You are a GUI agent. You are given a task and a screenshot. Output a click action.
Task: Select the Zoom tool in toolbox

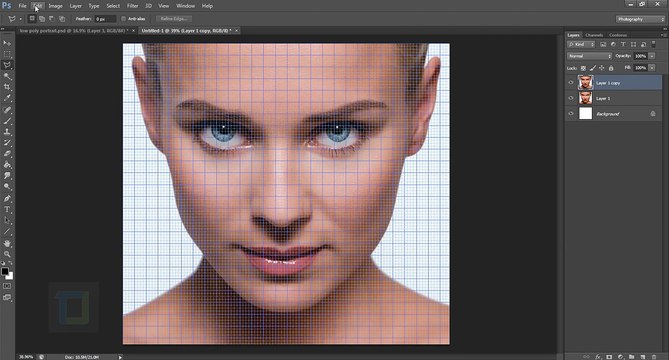click(x=7, y=254)
